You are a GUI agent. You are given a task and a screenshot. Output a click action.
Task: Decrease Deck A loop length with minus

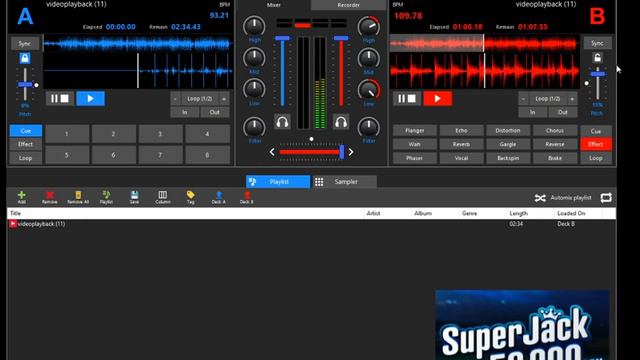(175, 99)
